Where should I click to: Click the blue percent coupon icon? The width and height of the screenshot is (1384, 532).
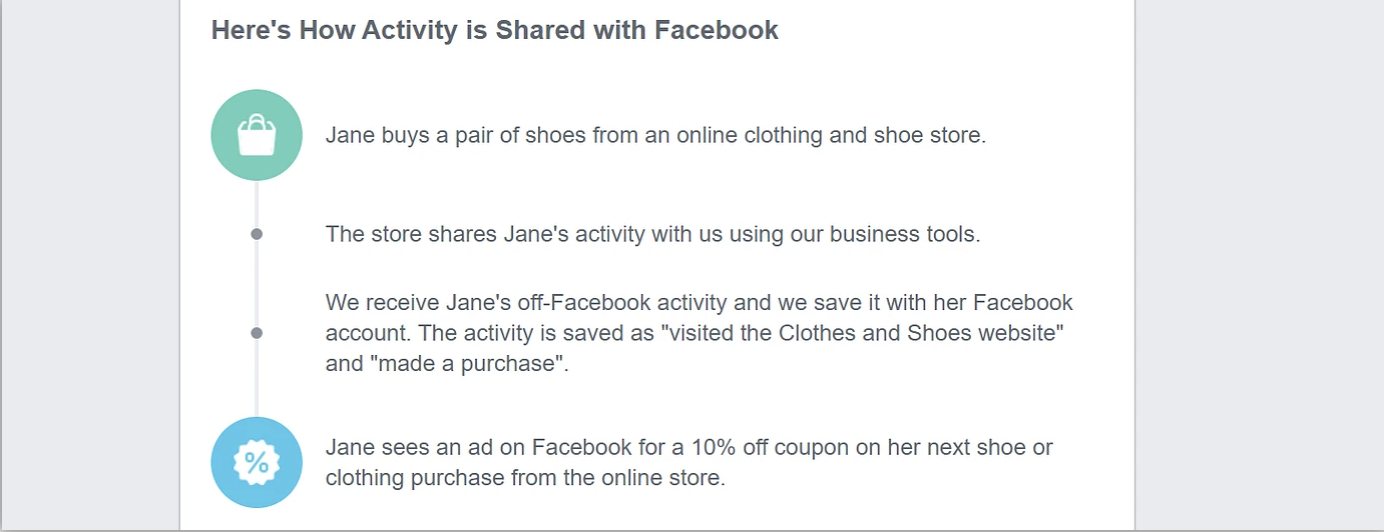pyautogui.click(x=256, y=462)
